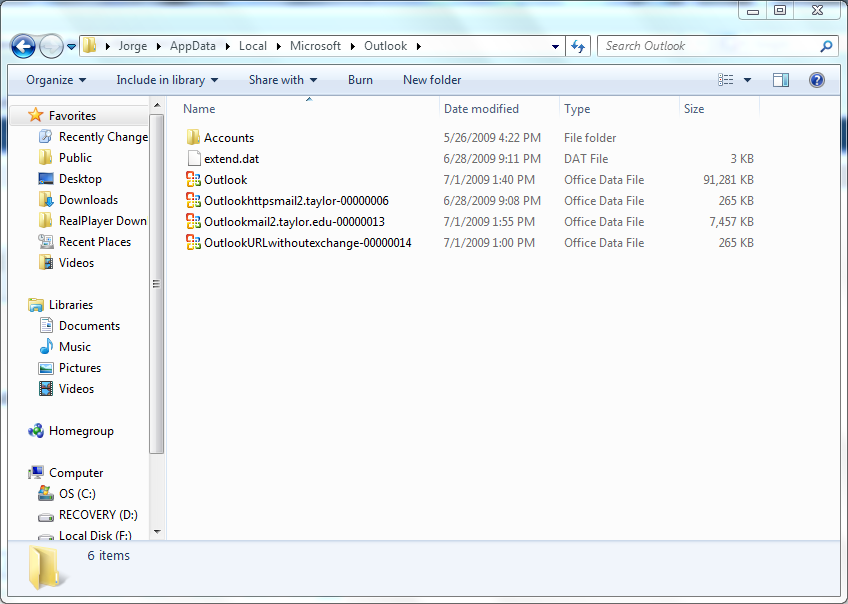Viewport: 848px width, 604px height.
Task: Click the 91,281 KB size cell
Action: pos(728,180)
